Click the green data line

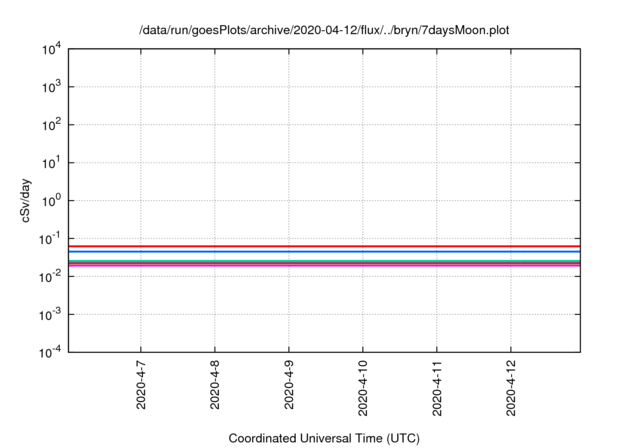click(324, 261)
